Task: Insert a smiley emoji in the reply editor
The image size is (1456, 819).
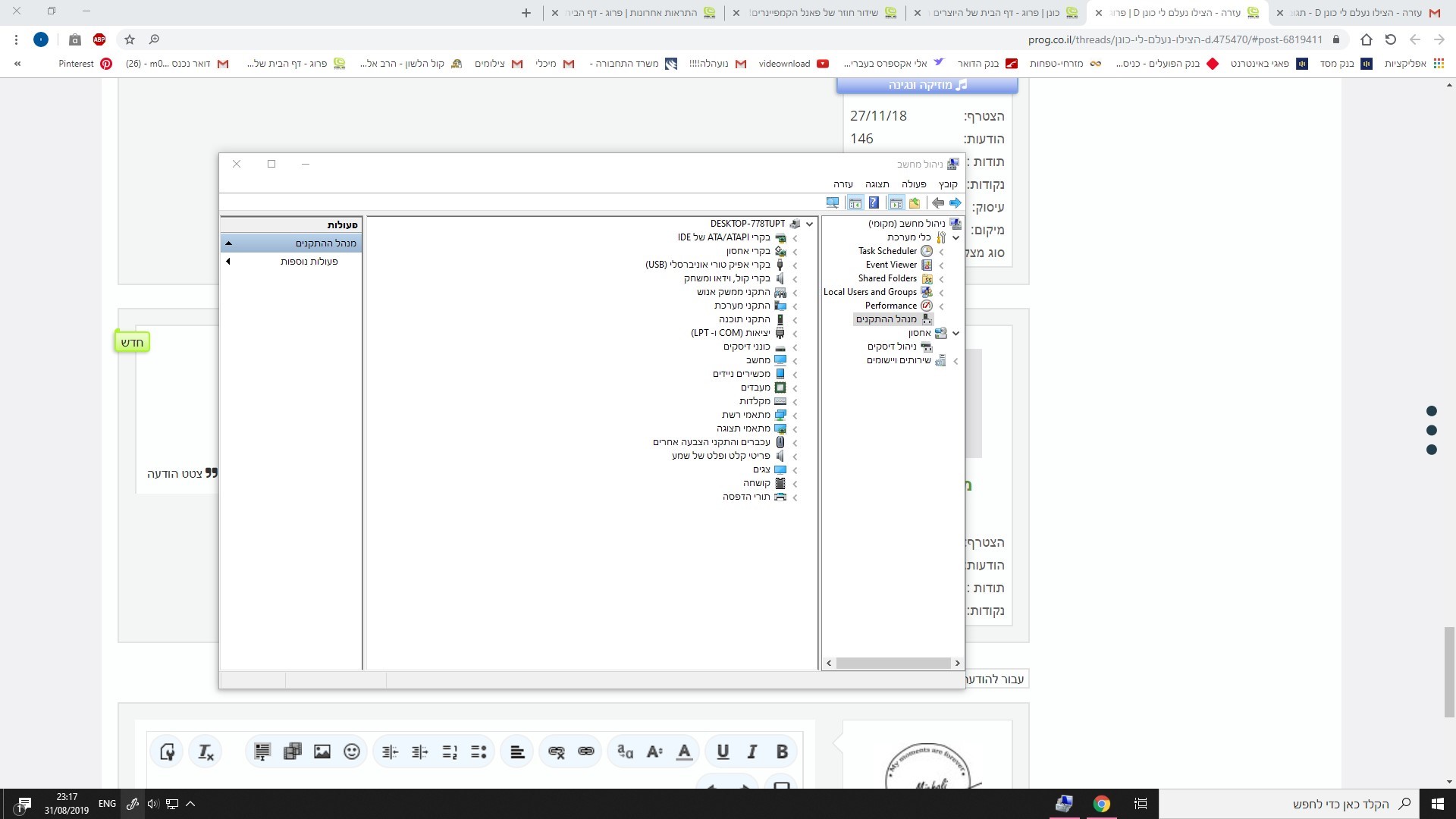Action: [352, 752]
